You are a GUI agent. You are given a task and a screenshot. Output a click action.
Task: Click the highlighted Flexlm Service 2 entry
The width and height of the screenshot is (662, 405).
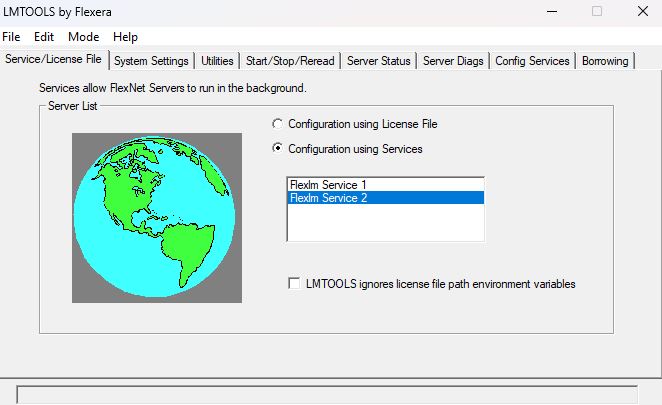[385, 198]
